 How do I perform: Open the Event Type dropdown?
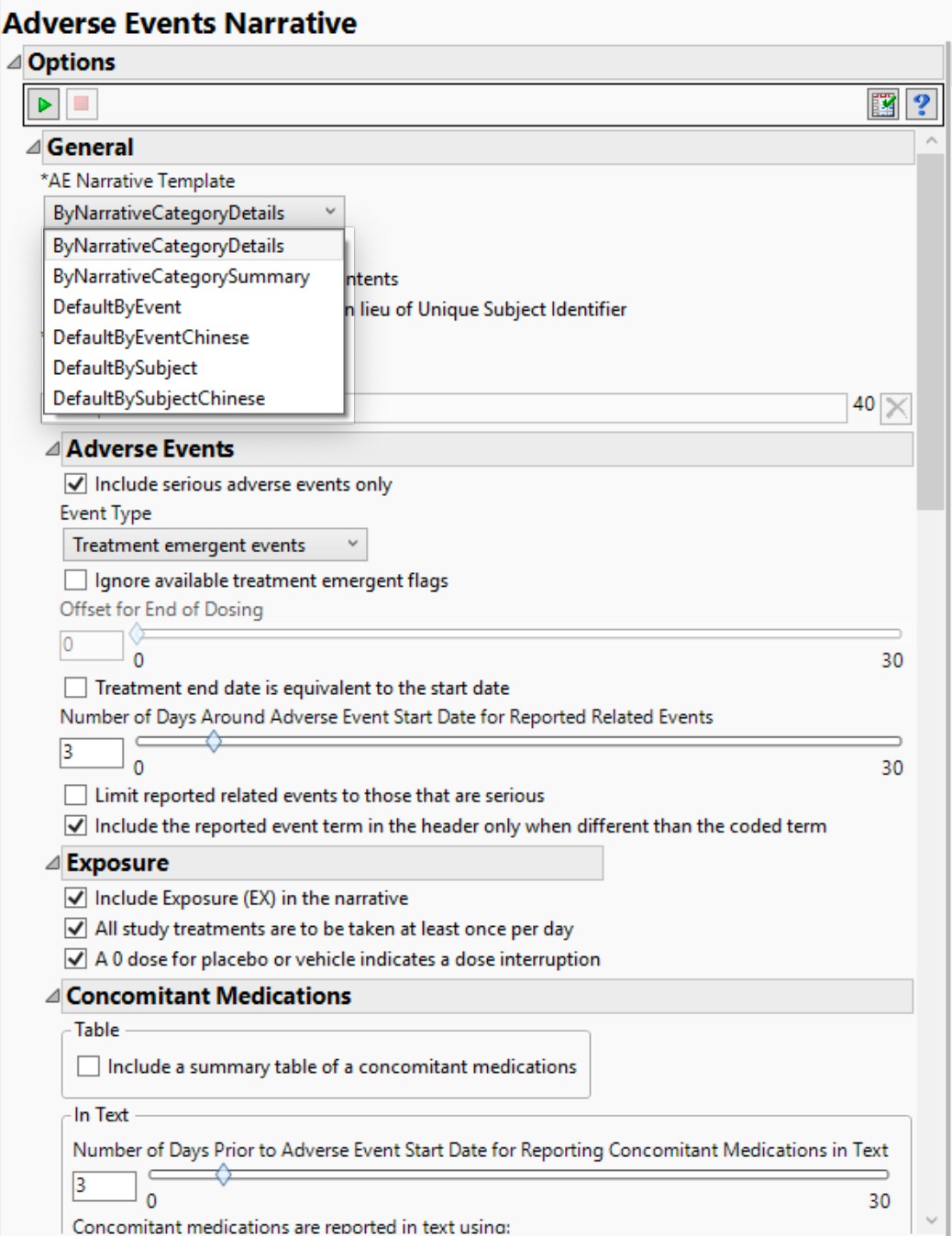pos(215,546)
